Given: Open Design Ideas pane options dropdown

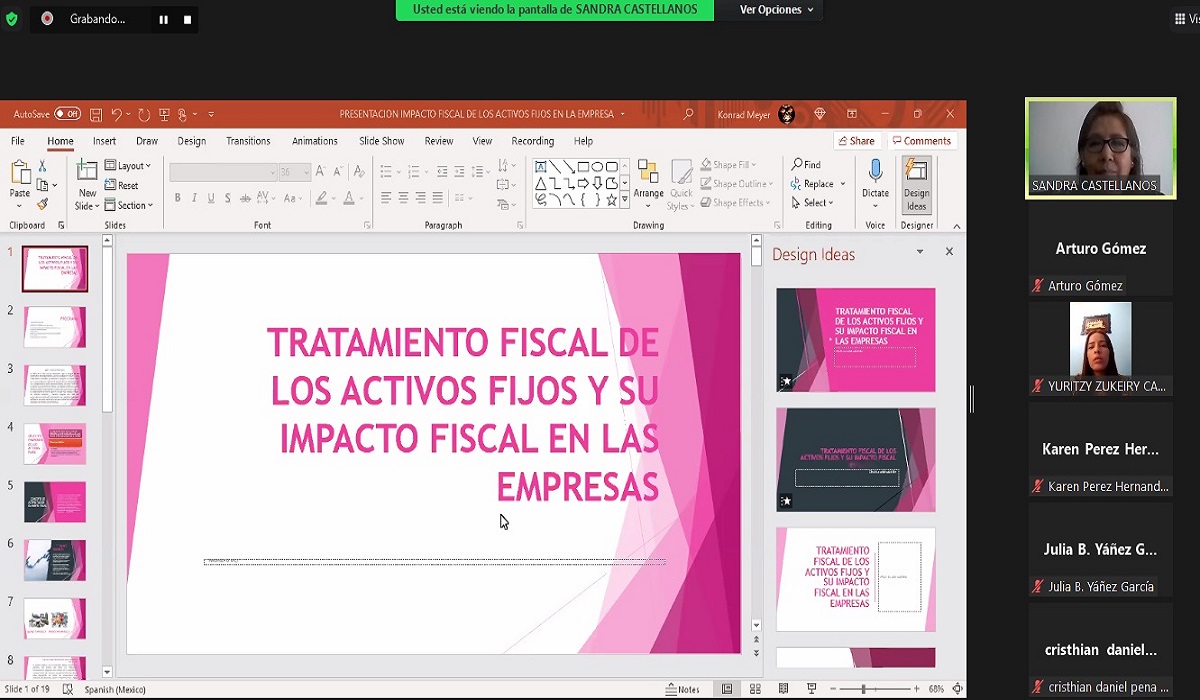Looking at the screenshot, I should [x=920, y=252].
